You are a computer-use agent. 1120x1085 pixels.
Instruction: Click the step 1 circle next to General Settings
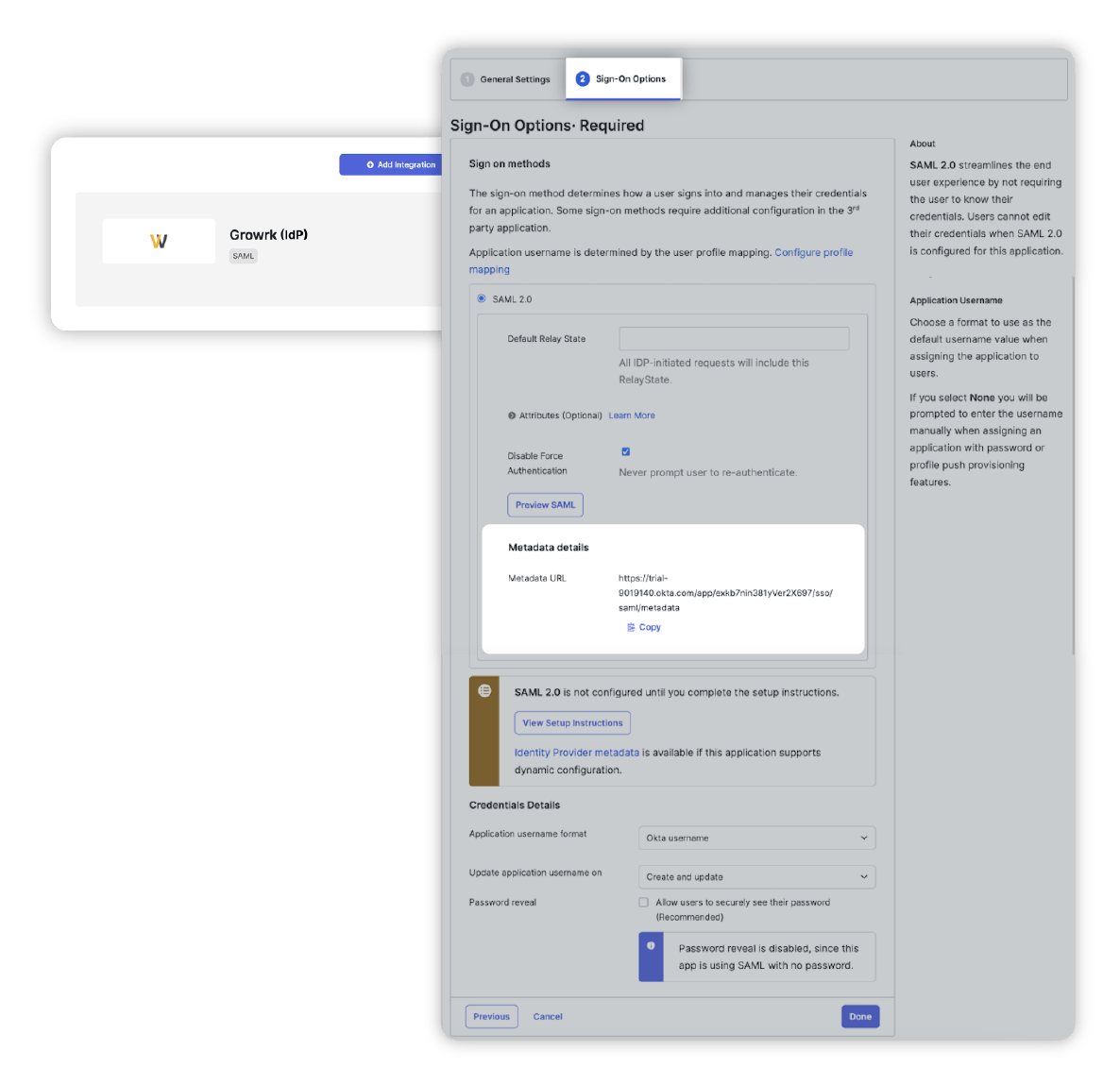click(x=467, y=79)
